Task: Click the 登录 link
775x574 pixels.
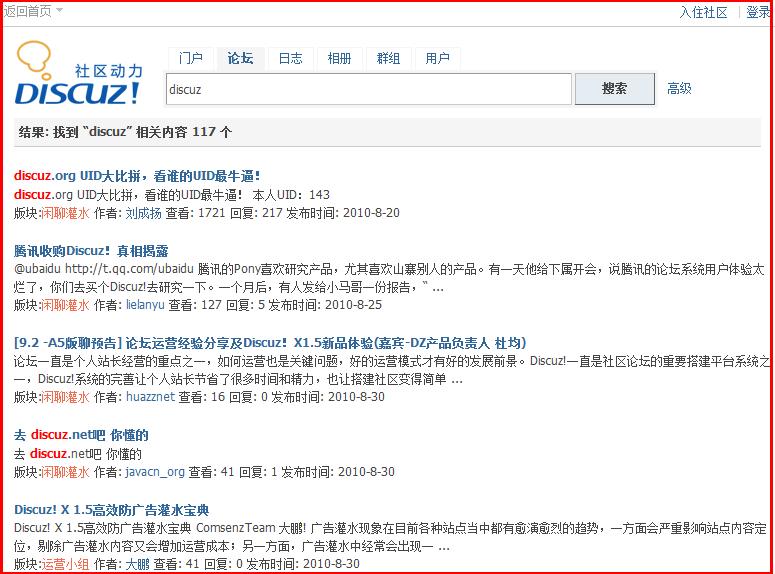Action: click(x=758, y=12)
